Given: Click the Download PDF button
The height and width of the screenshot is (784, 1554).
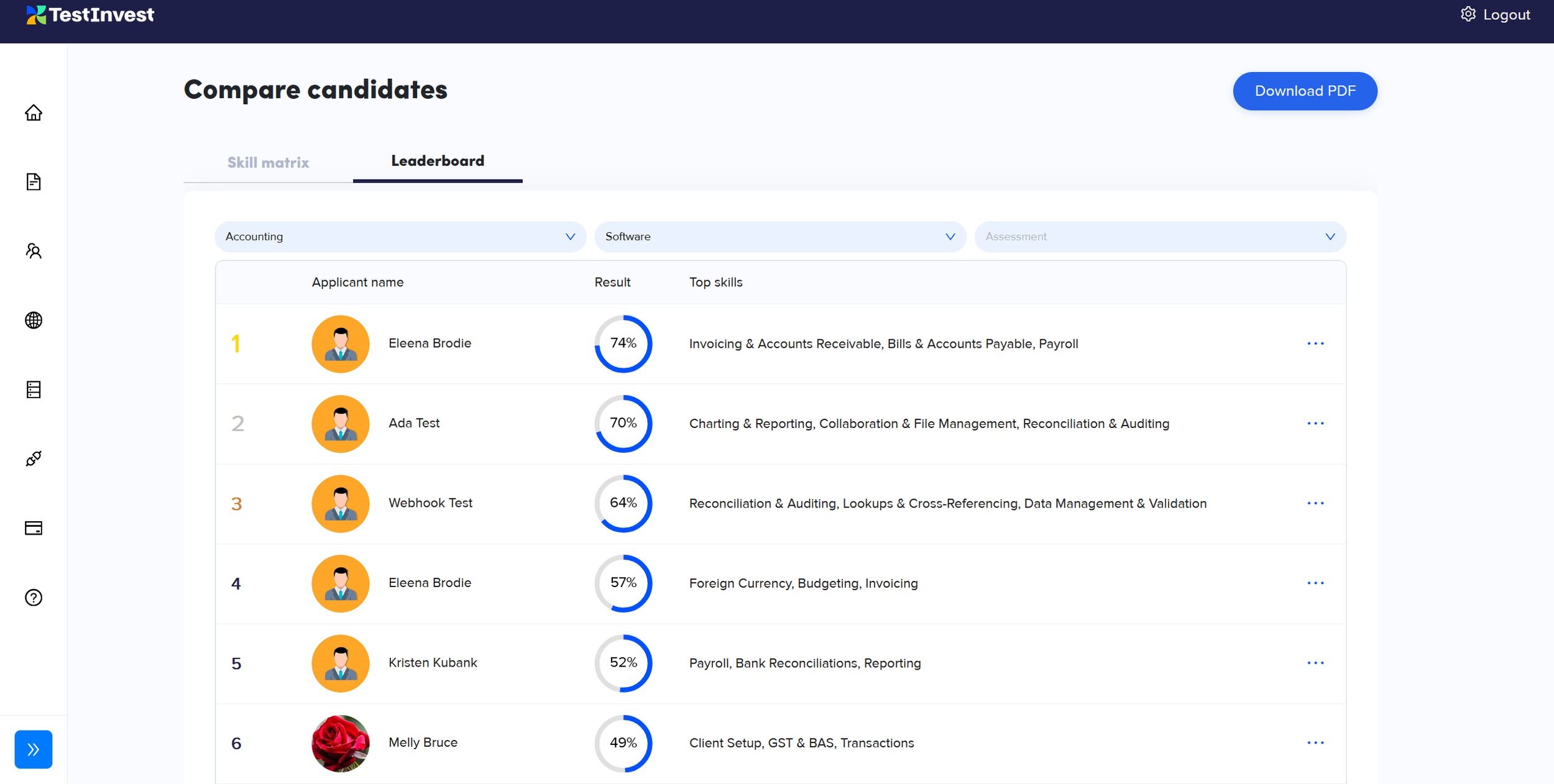Looking at the screenshot, I should click(1305, 91).
